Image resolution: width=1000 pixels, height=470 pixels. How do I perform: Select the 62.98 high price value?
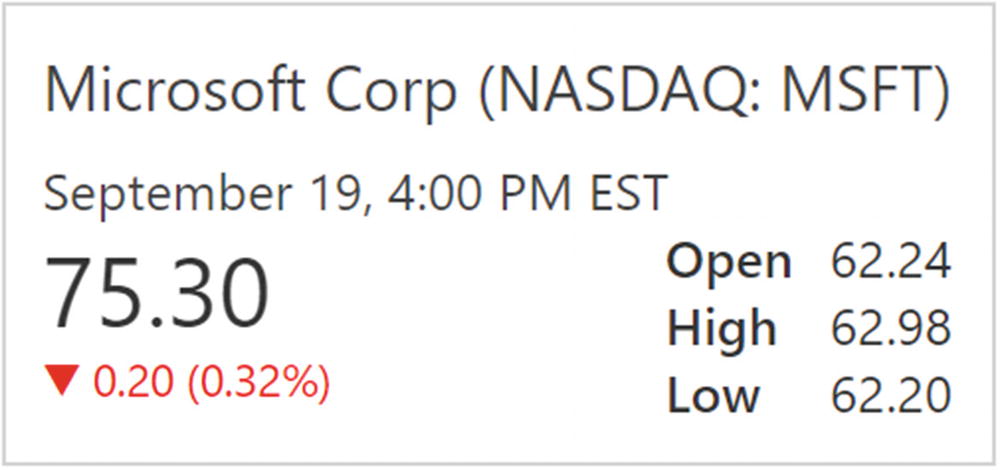tap(890, 329)
